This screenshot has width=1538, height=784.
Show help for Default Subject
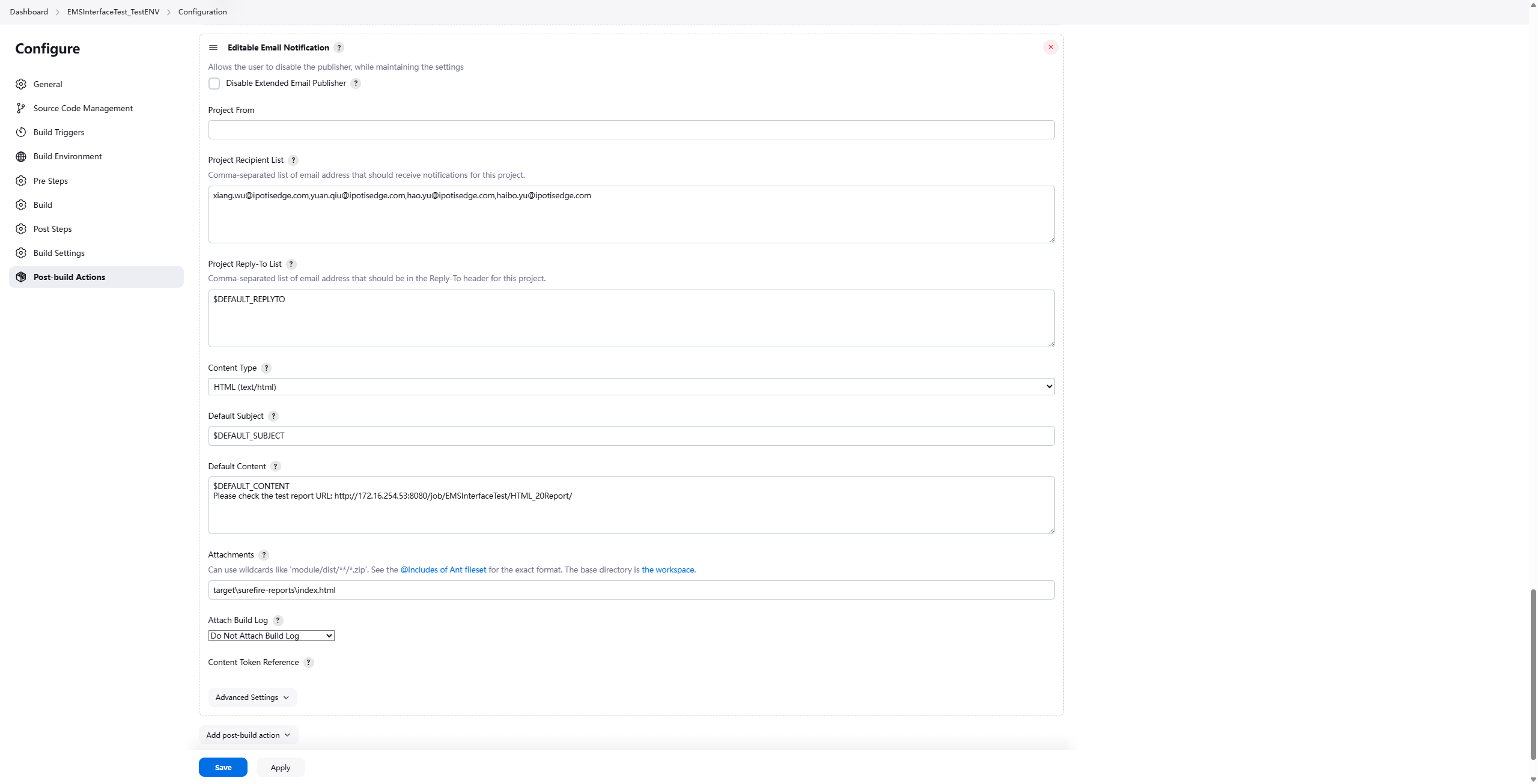coord(273,416)
